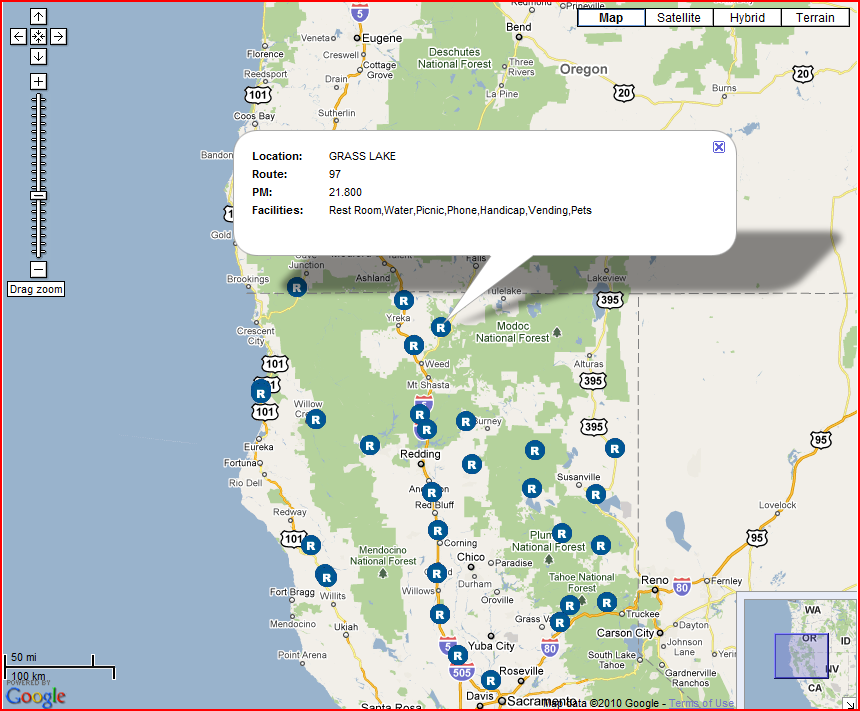This screenshot has width=860, height=711.
Task: Click the rest area marker near Burney
Action: [x=465, y=421]
